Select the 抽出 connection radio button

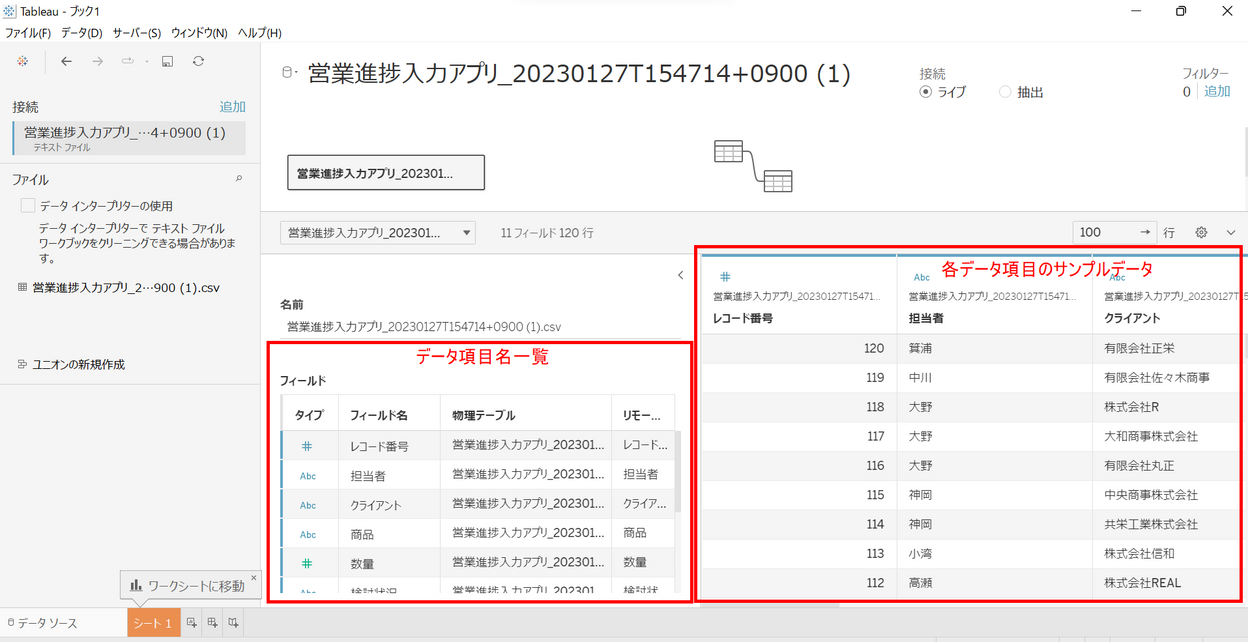coord(1005,92)
